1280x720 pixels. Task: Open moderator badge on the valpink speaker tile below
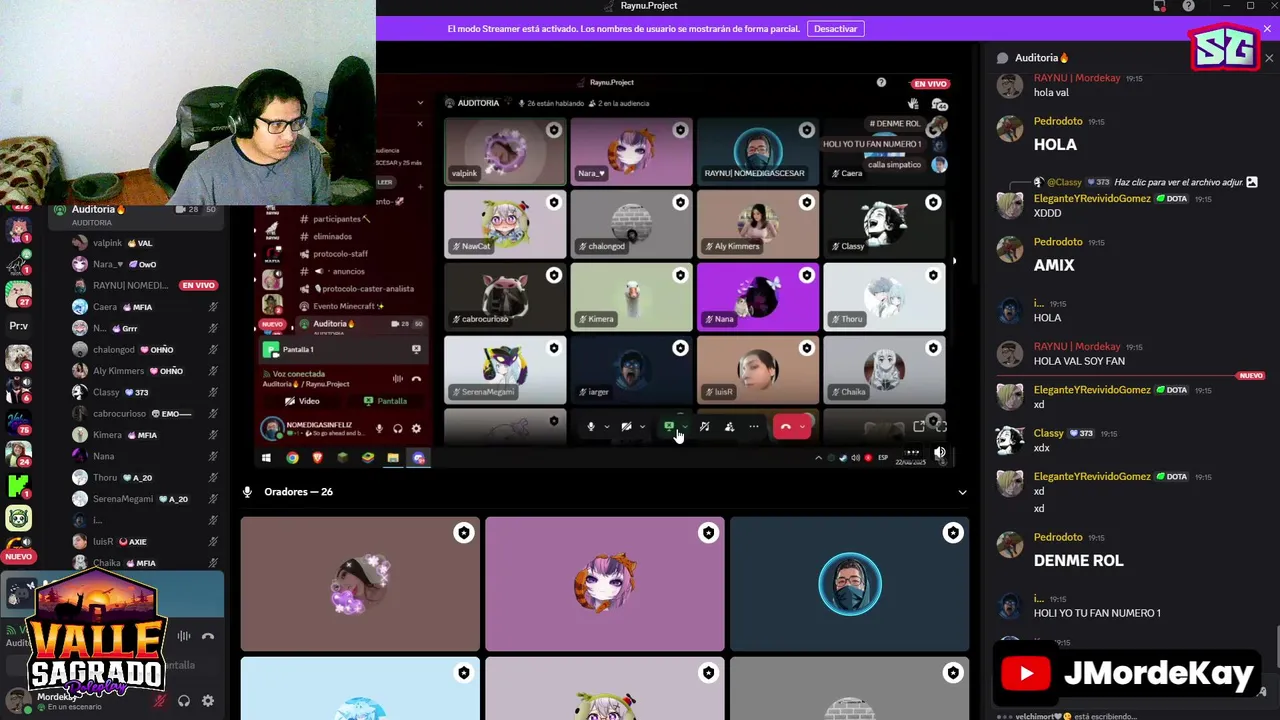coord(464,533)
